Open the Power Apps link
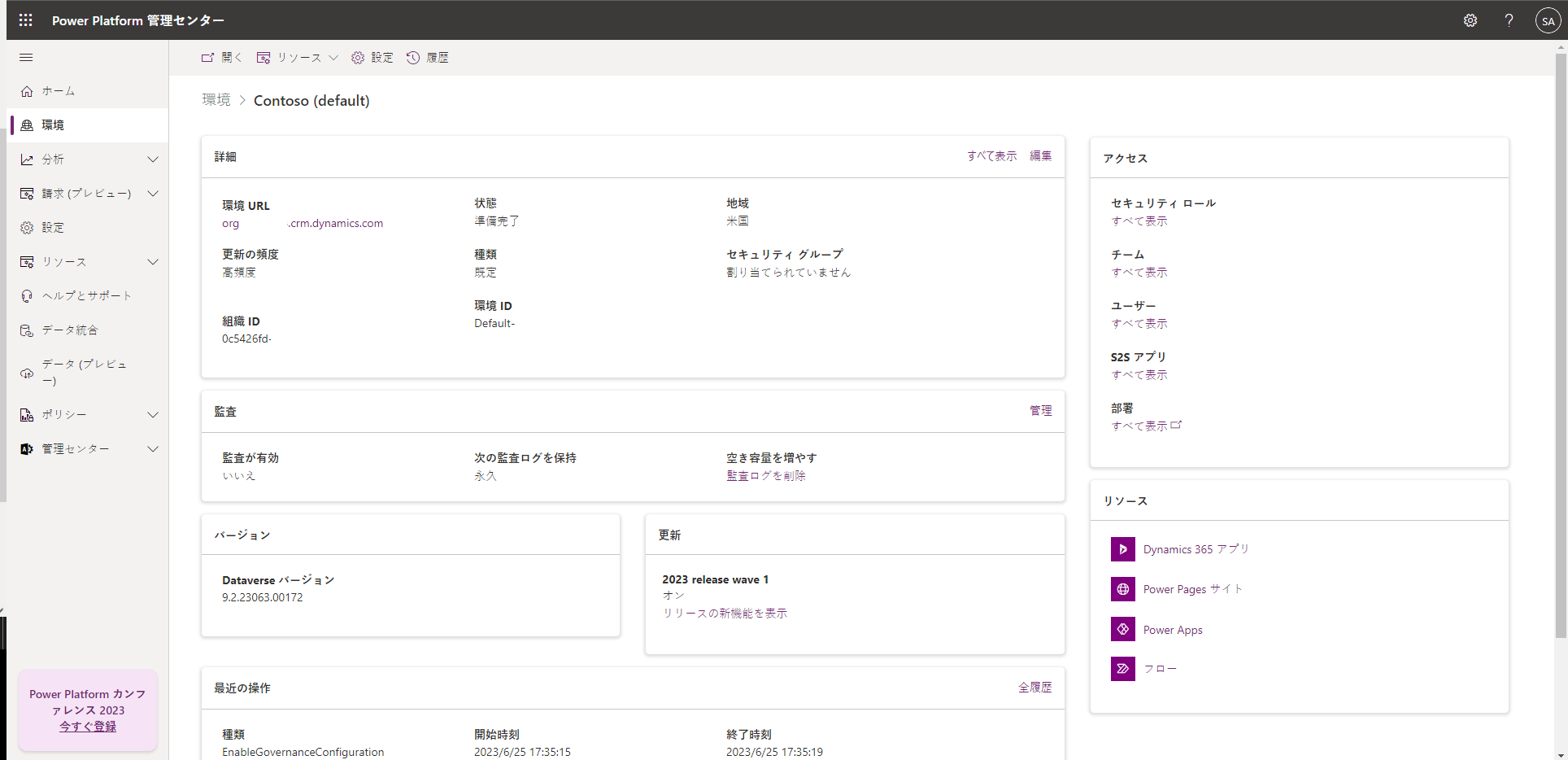1568x760 pixels. point(1173,630)
